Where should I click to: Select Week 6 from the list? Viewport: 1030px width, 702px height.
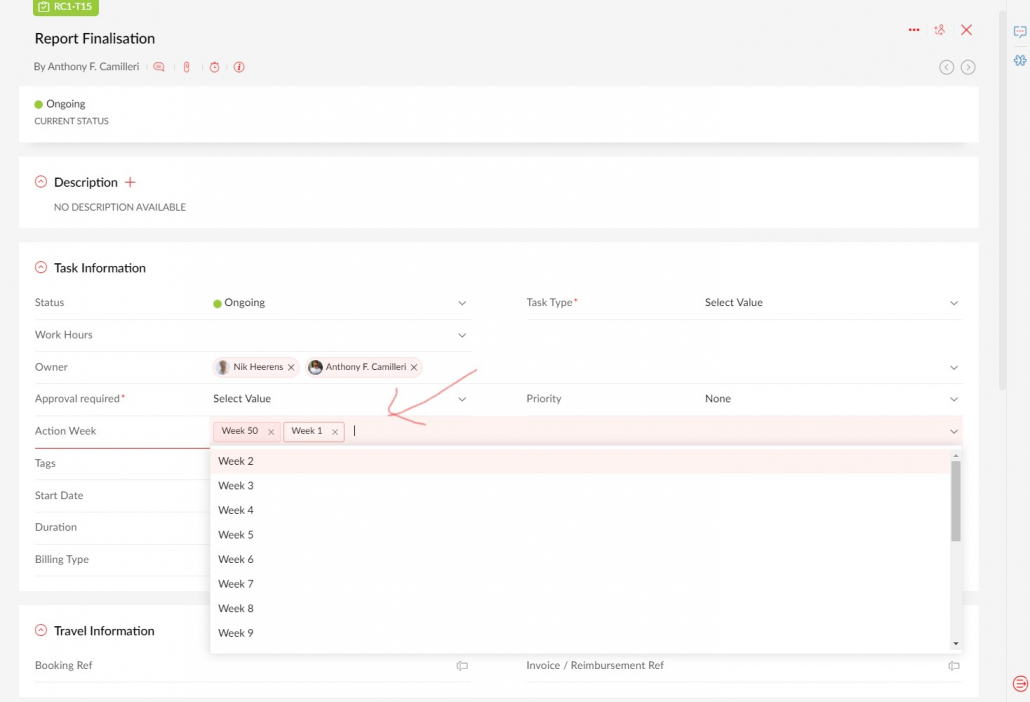580,559
